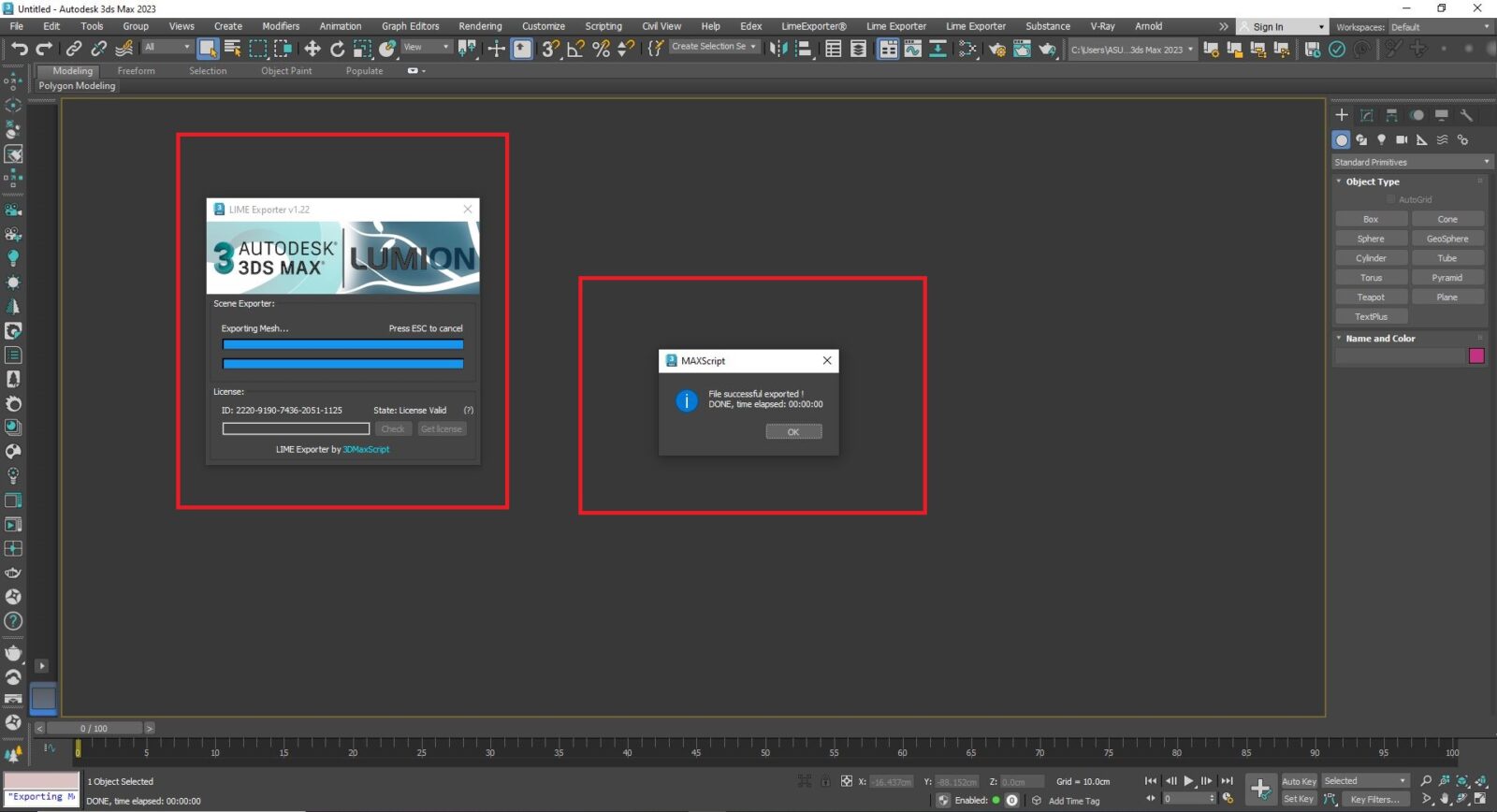The image size is (1497, 812).
Task: Open the Curve Editor icon
Action: click(912, 49)
